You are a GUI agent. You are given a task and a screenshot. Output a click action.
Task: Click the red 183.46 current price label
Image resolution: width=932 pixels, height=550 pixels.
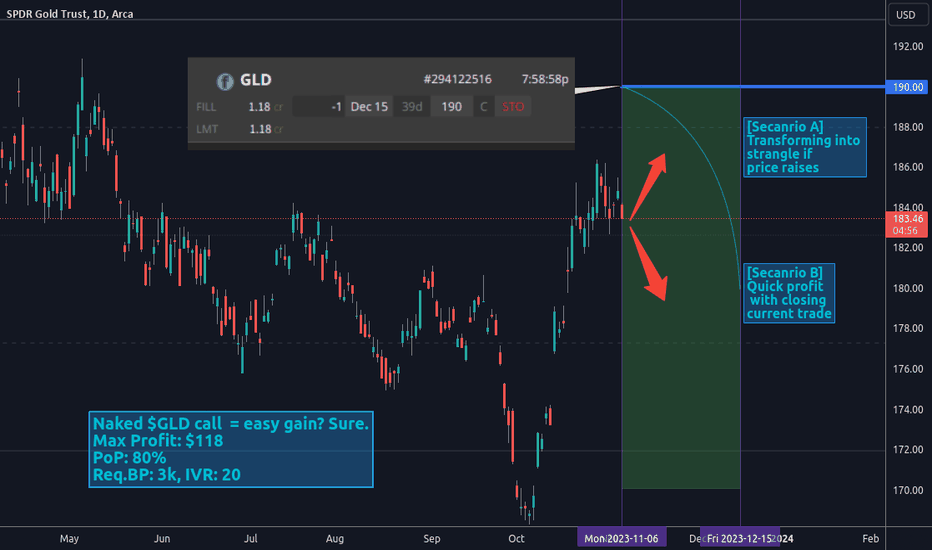908,224
